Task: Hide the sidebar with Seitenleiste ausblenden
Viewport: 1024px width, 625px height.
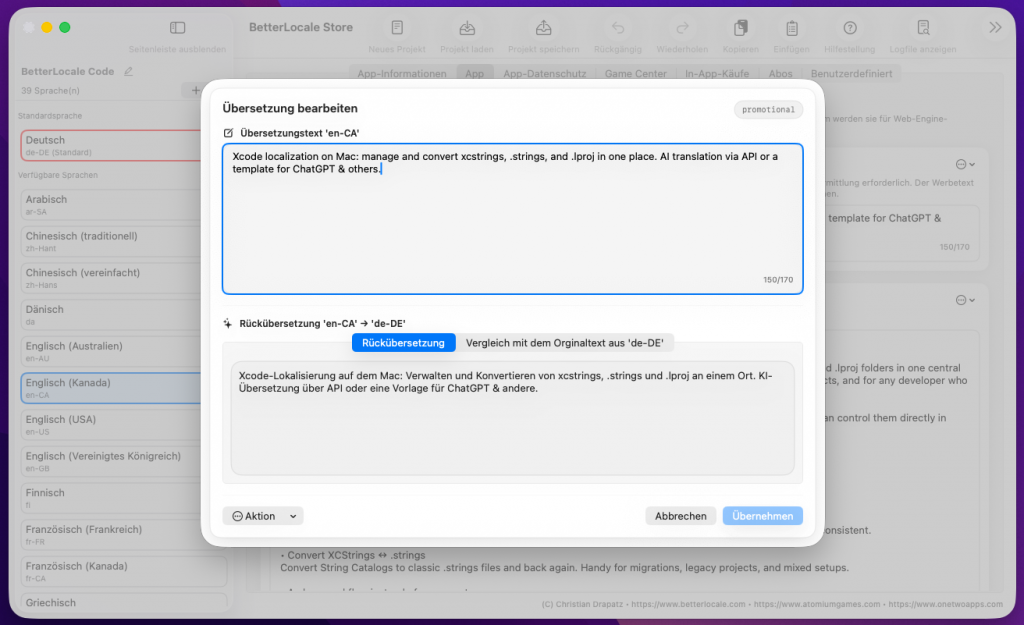Action: [x=177, y=28]
